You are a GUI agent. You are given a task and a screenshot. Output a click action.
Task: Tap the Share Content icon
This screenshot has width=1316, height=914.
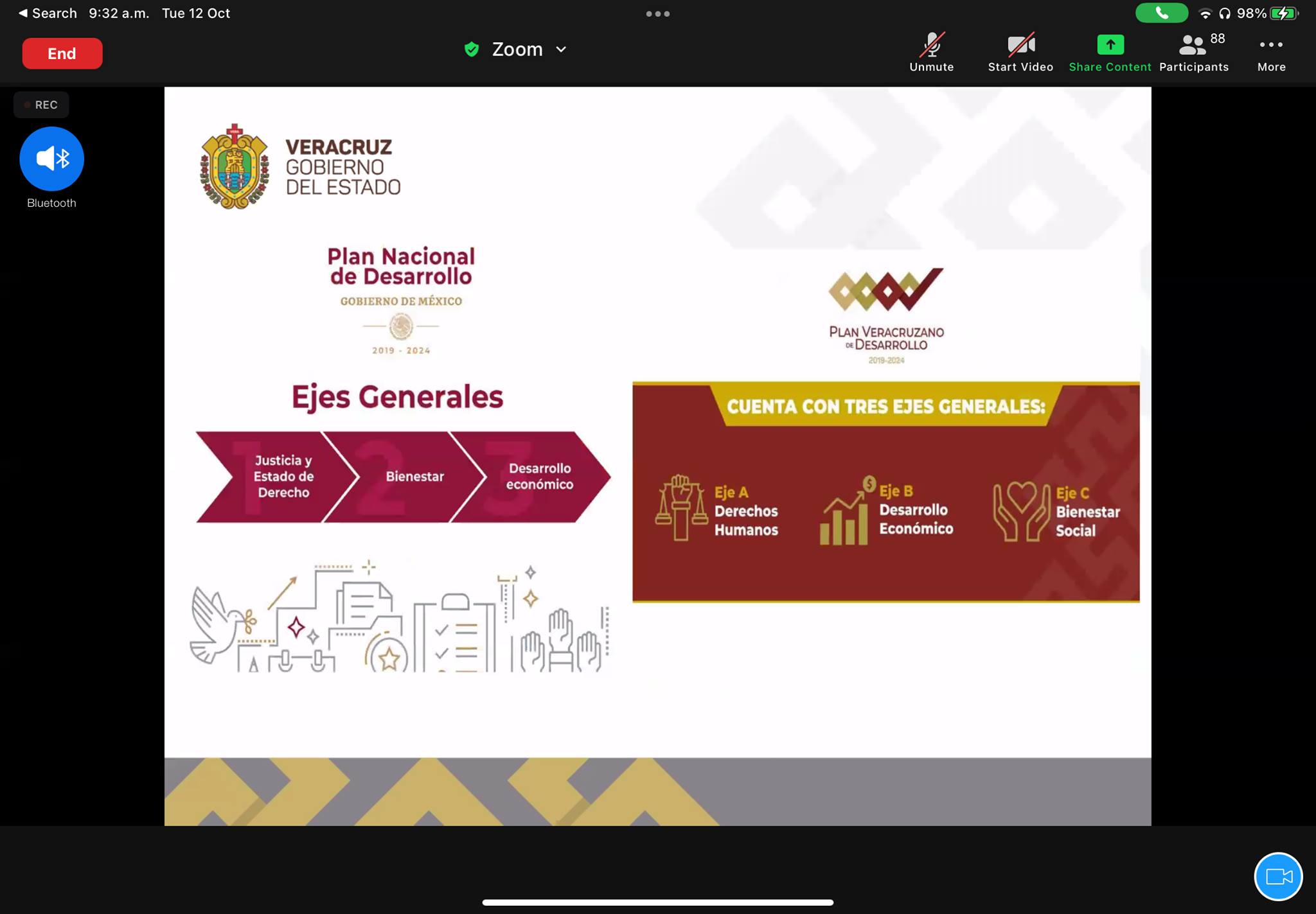click(x=1110, y=45)
